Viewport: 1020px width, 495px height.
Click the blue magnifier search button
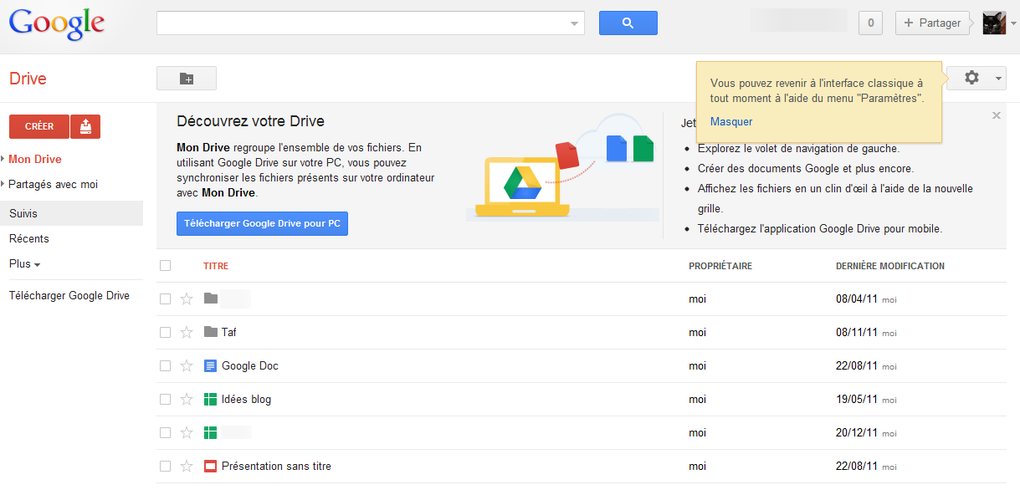coord(628,23)
